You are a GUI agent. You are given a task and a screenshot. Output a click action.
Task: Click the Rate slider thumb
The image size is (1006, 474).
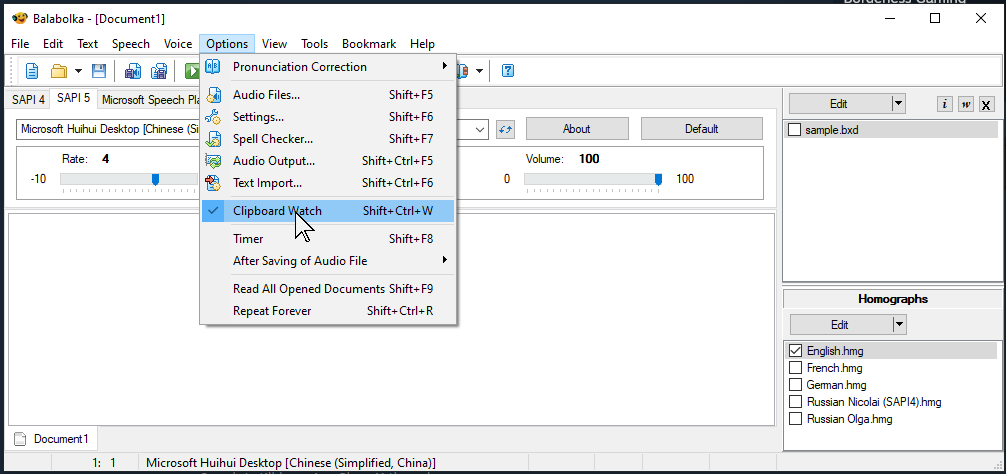tap(155, 180)
